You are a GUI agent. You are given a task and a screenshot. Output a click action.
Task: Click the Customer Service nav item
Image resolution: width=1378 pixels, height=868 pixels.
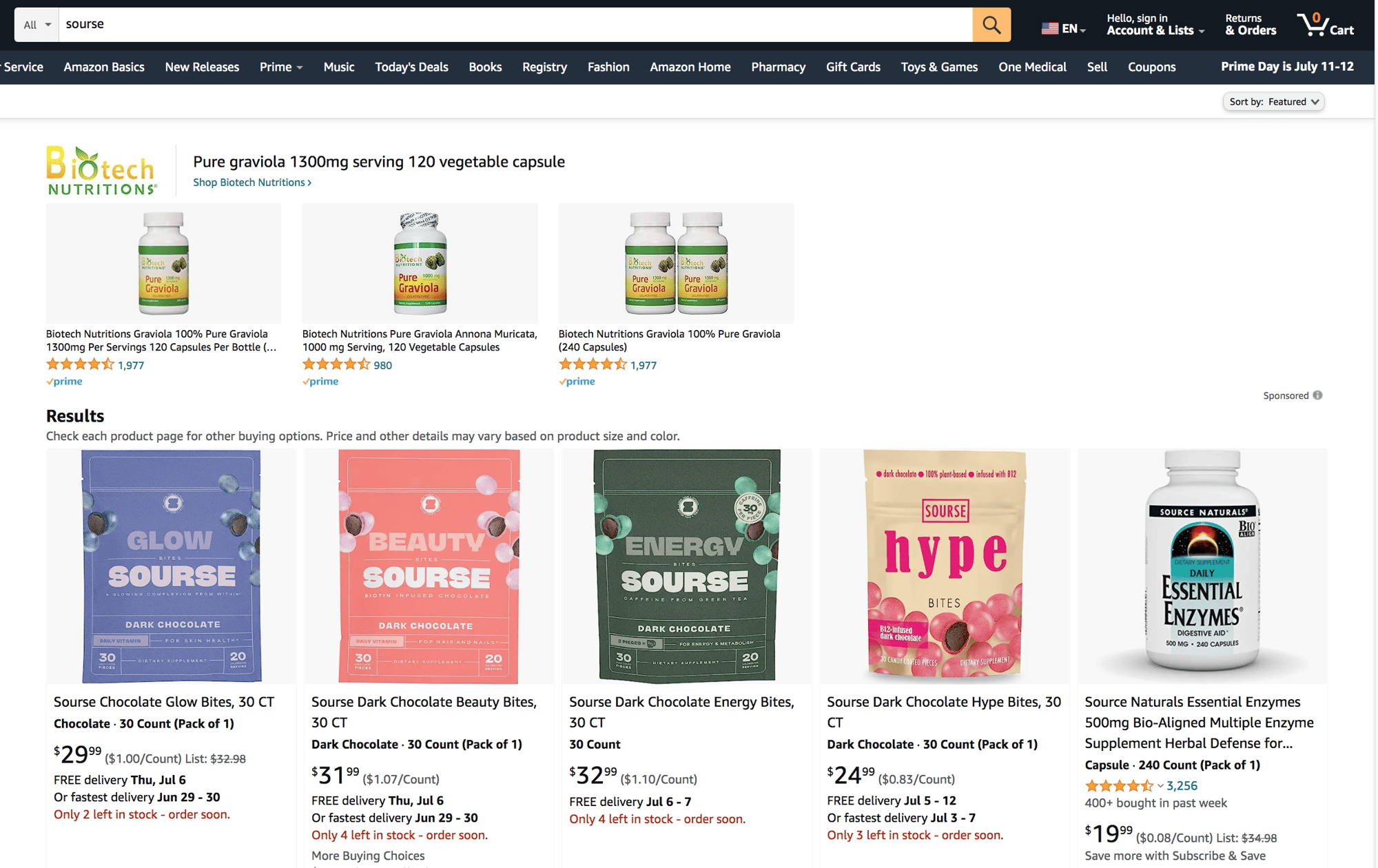tap(22, 67)
